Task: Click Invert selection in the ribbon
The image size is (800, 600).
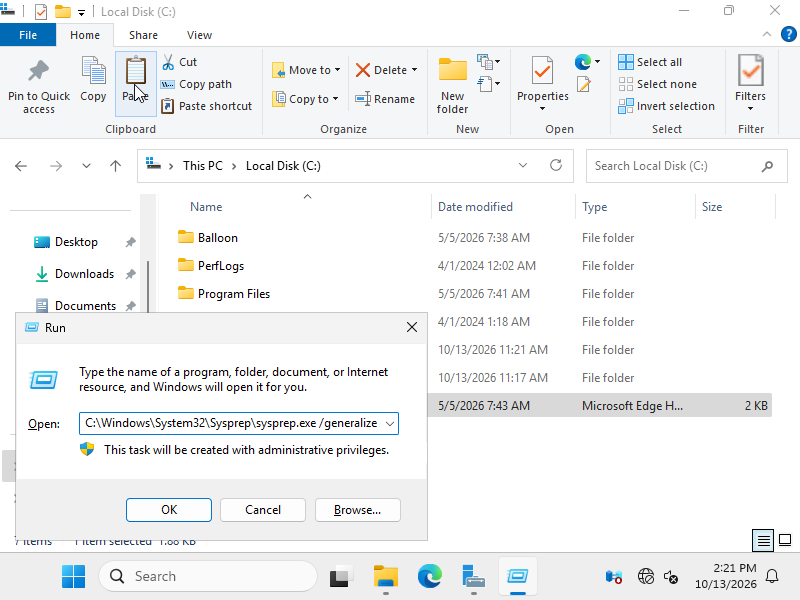Action: click(666, 106)
